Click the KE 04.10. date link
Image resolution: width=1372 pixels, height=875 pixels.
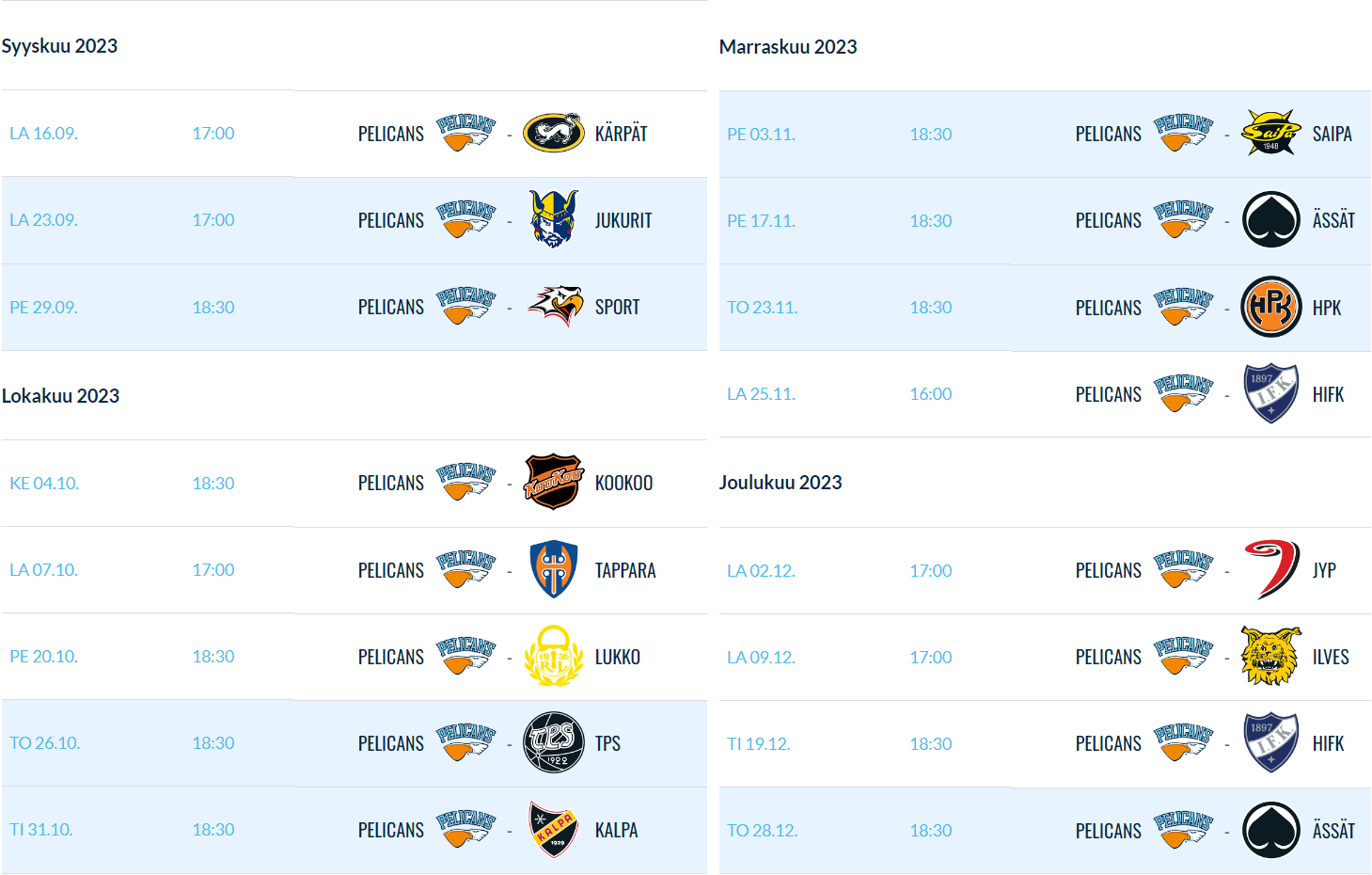click(44, 483)
